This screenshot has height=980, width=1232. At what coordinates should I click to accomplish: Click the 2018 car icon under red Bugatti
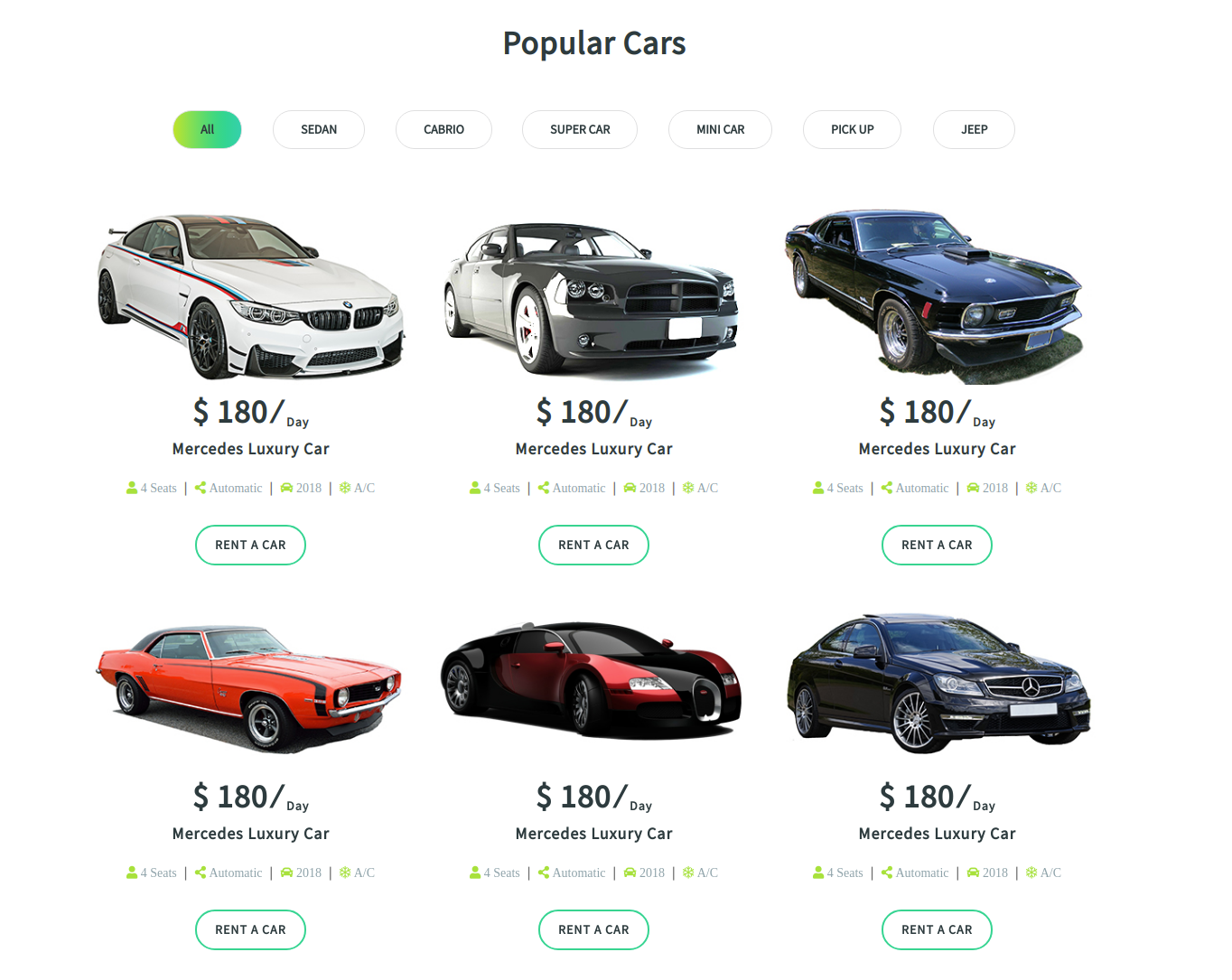coord(630,873)
